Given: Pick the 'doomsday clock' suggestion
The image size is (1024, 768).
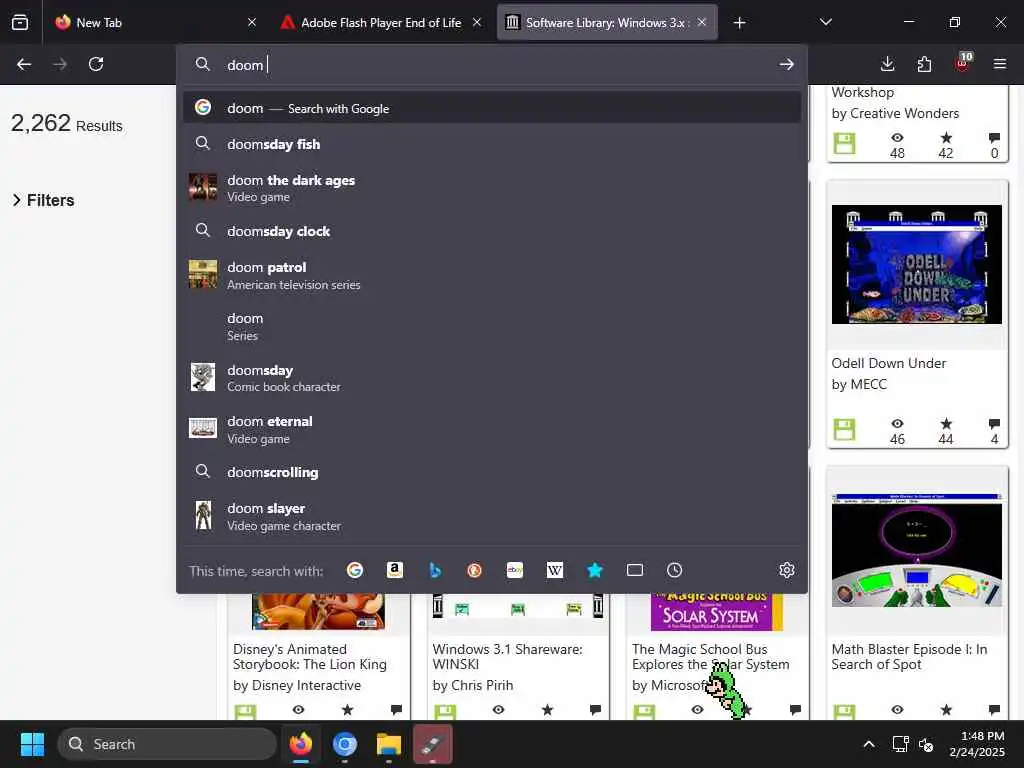Looking at the screenshot, I should point(492,231).
